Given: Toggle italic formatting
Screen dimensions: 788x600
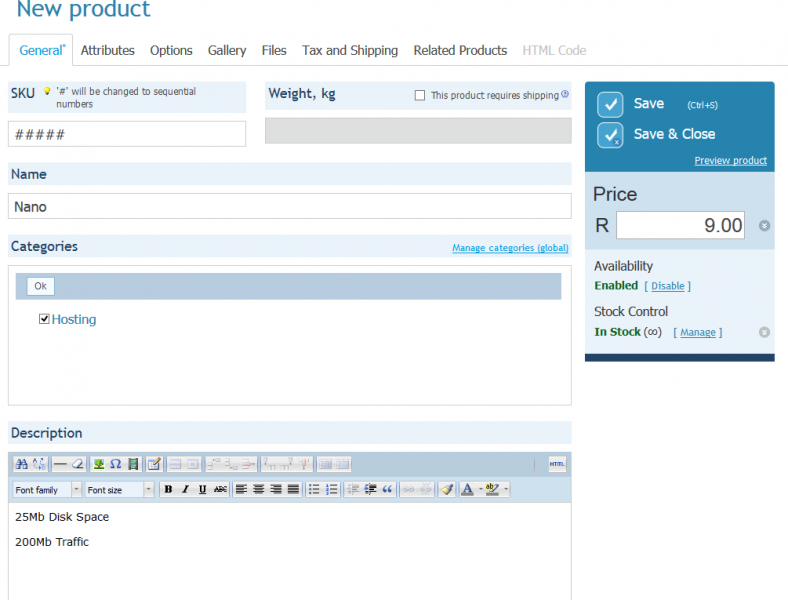Looking at the screenshot, I should pyautogui.click(x=185, y=489).
